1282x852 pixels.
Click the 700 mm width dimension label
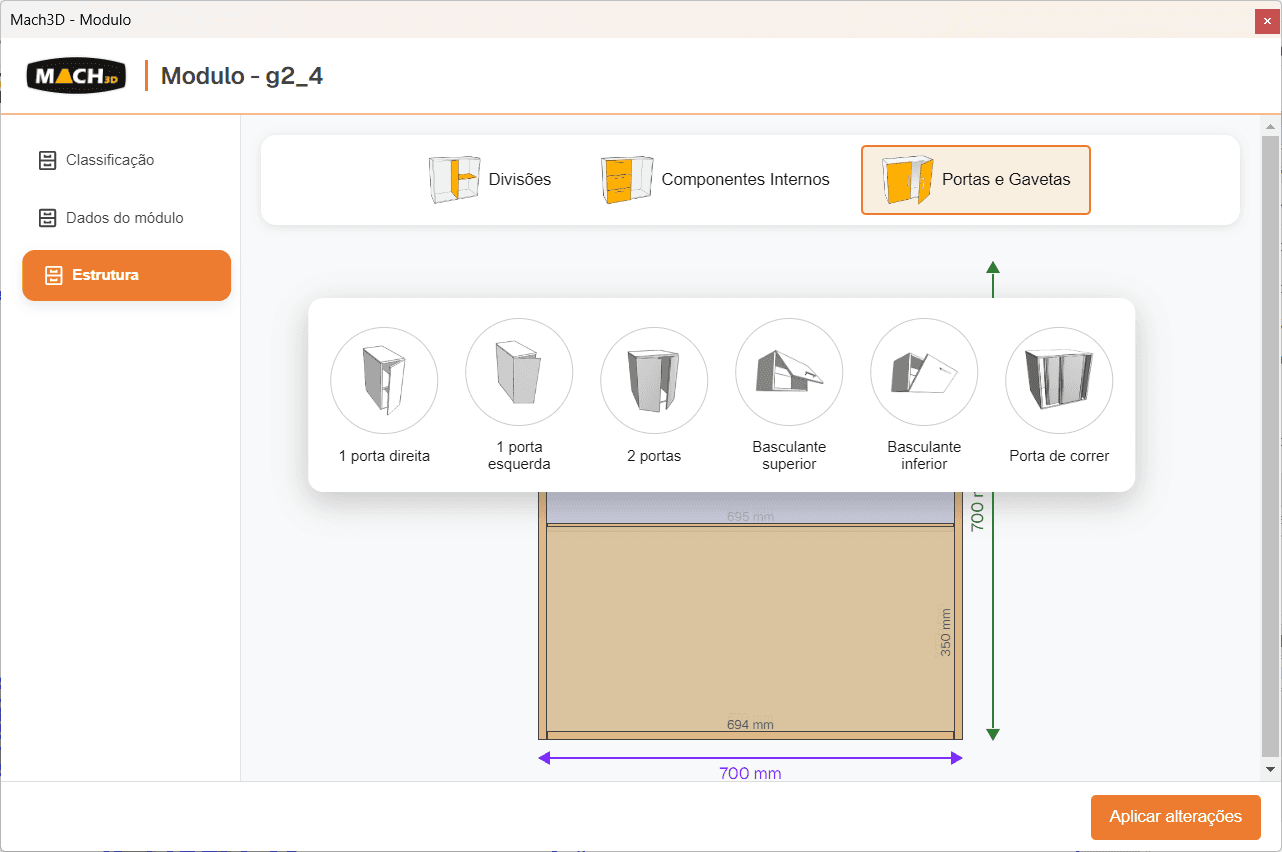coord(750,773)
